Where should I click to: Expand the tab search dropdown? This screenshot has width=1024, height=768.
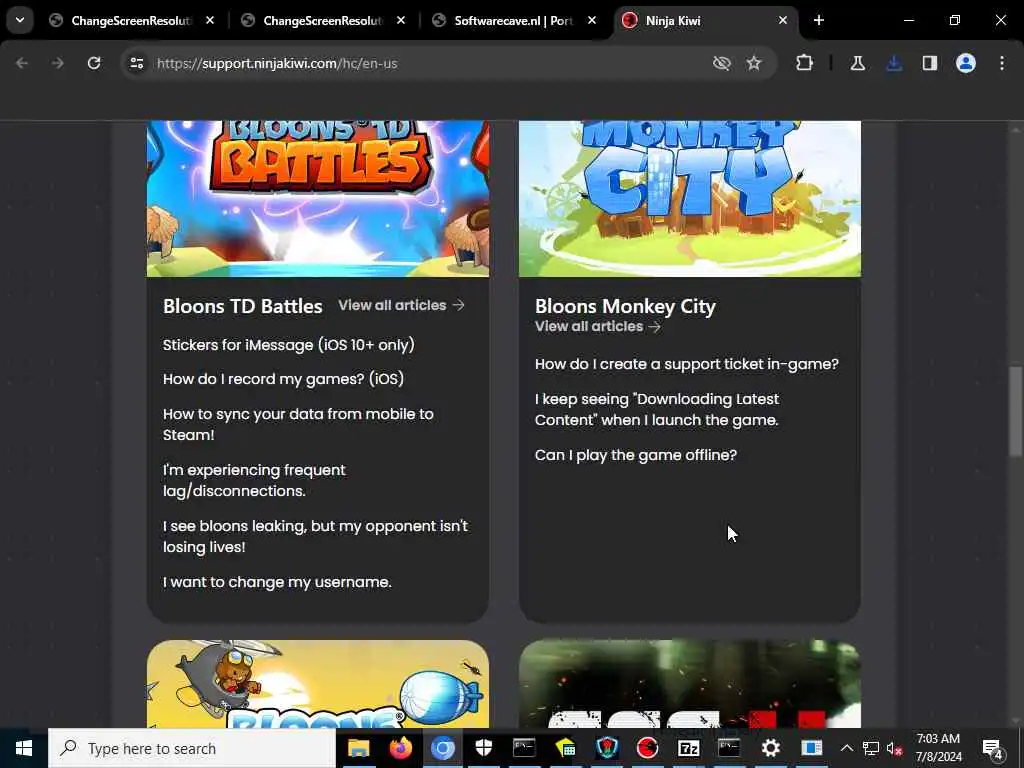(x=20, y=20)
